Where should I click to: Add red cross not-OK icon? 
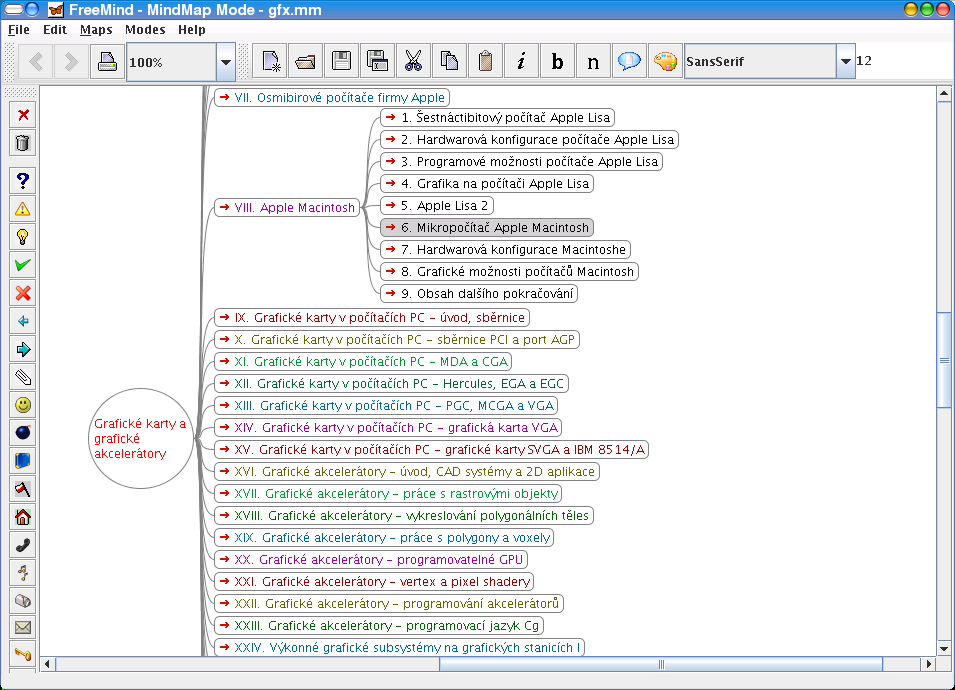[x=23, y=293]
